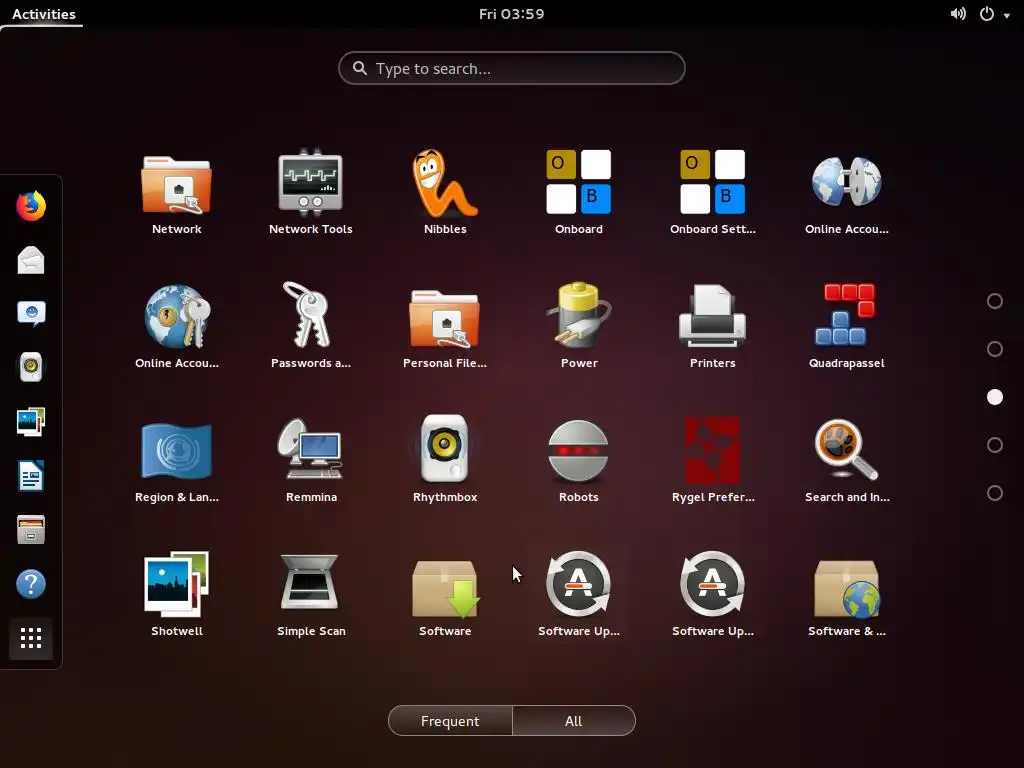
Task: Launch Rhythmbox speaker icon in dock
Action: point(31,368)
